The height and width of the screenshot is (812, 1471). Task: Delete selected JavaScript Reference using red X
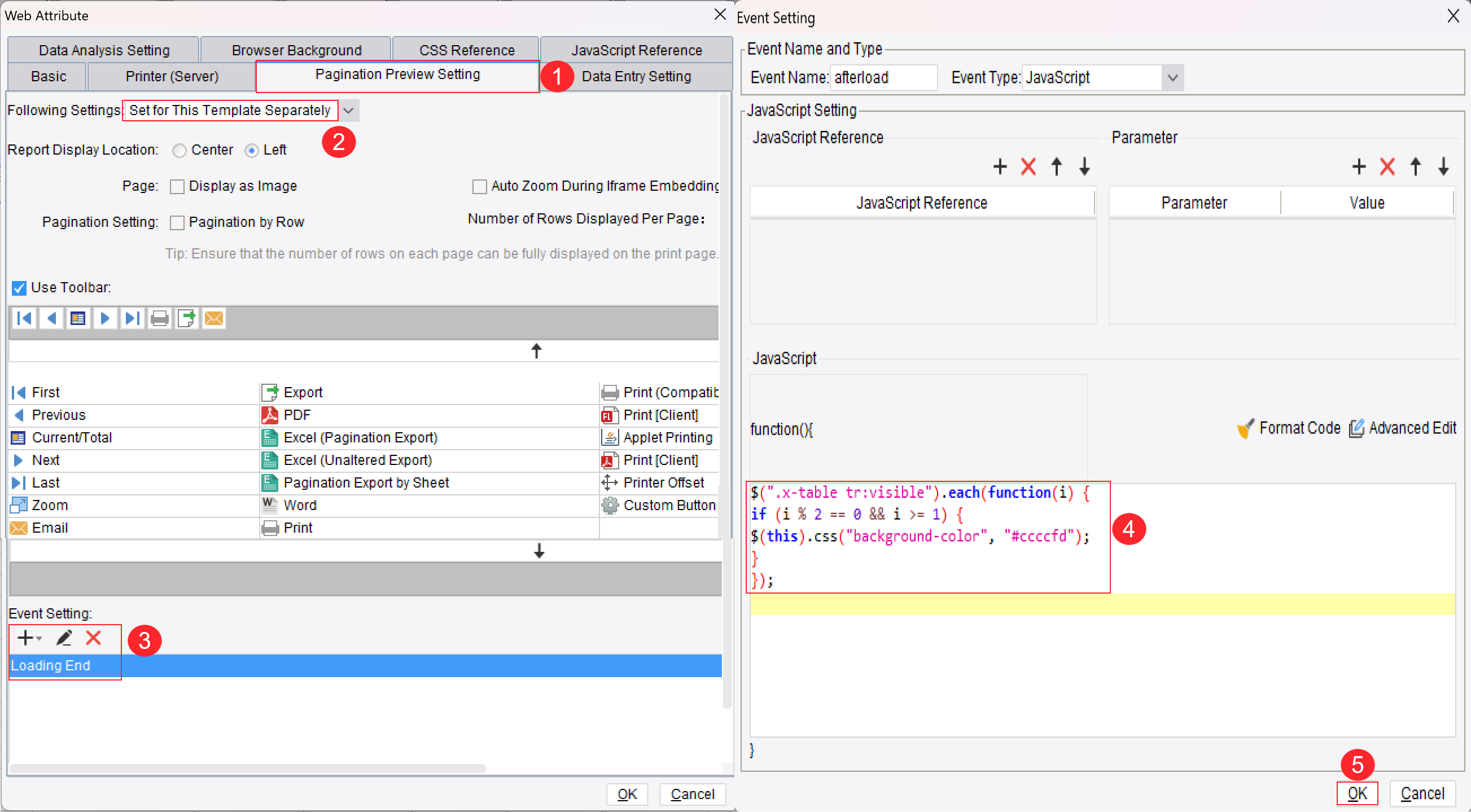click(1028, 166)
